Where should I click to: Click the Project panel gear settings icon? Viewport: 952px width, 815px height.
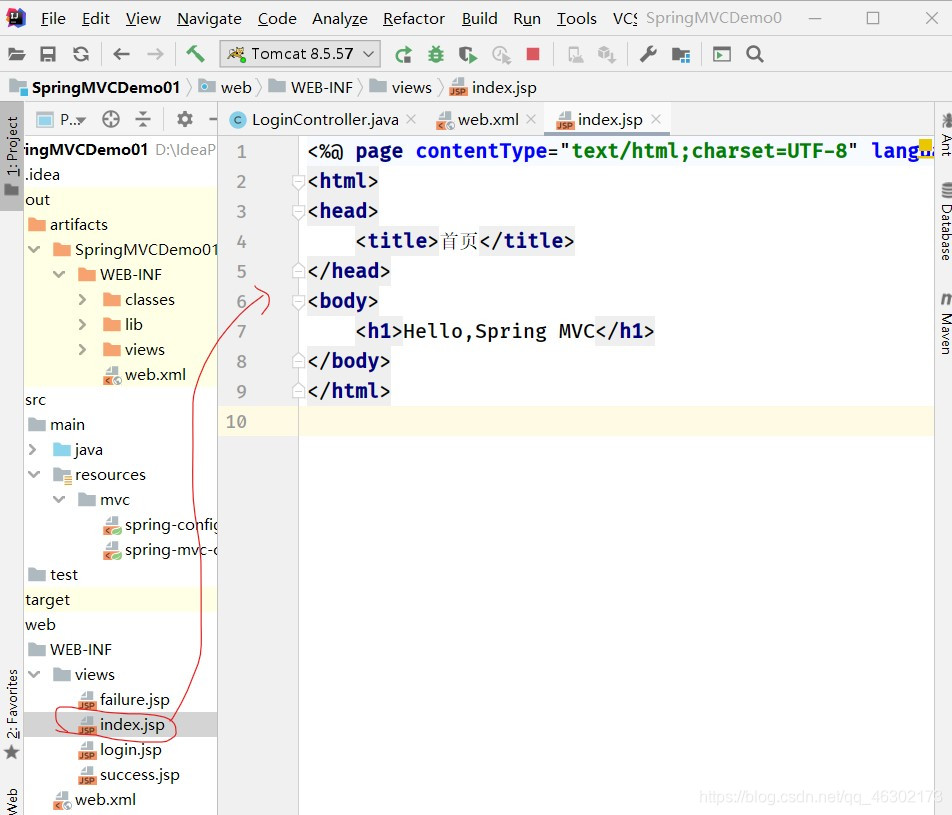coord(185,119)
